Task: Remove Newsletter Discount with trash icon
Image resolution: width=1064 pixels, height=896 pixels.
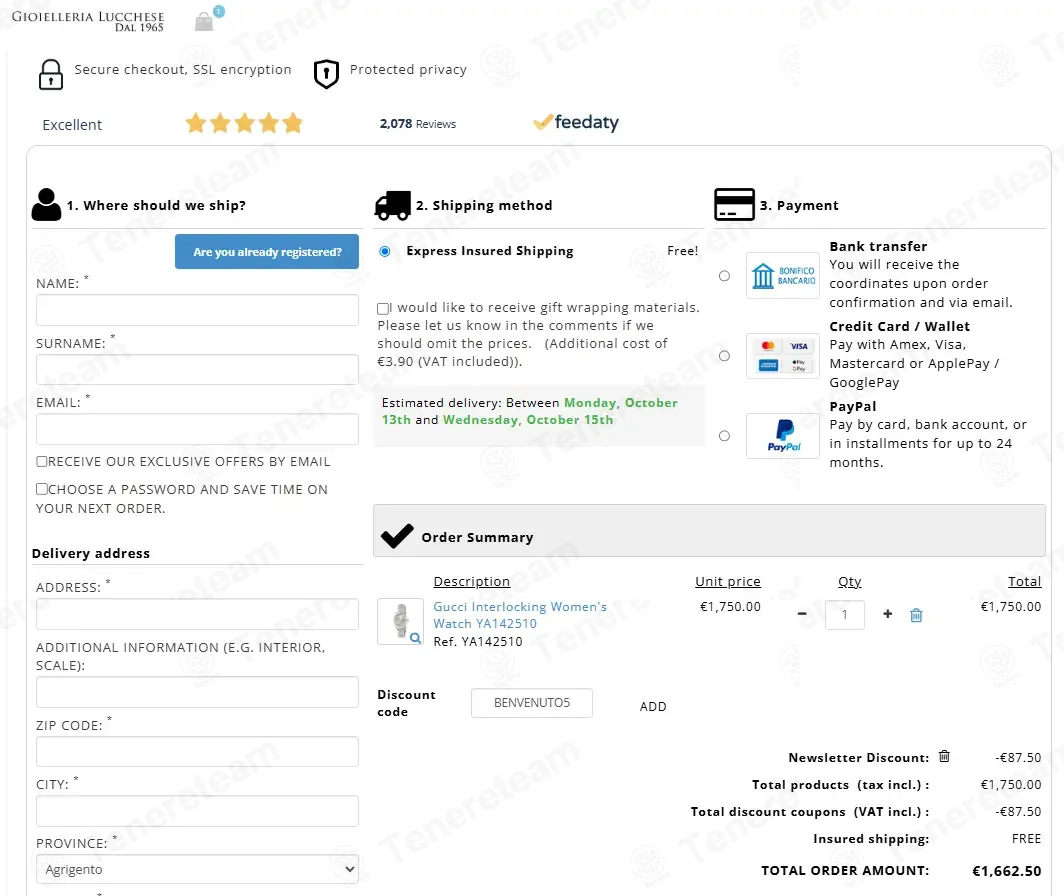Action: [x=944, y=756]
